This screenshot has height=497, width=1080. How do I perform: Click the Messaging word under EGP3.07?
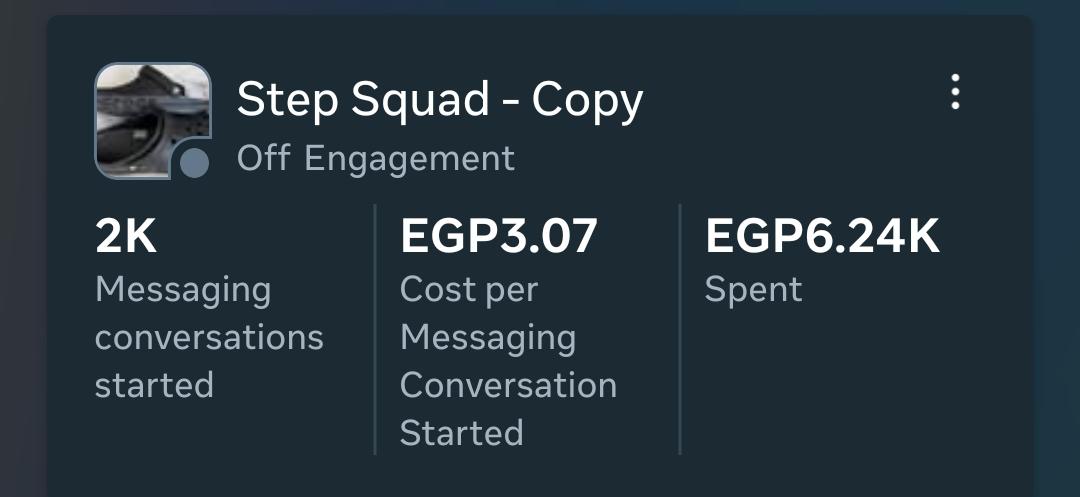(x=488, y=339)
